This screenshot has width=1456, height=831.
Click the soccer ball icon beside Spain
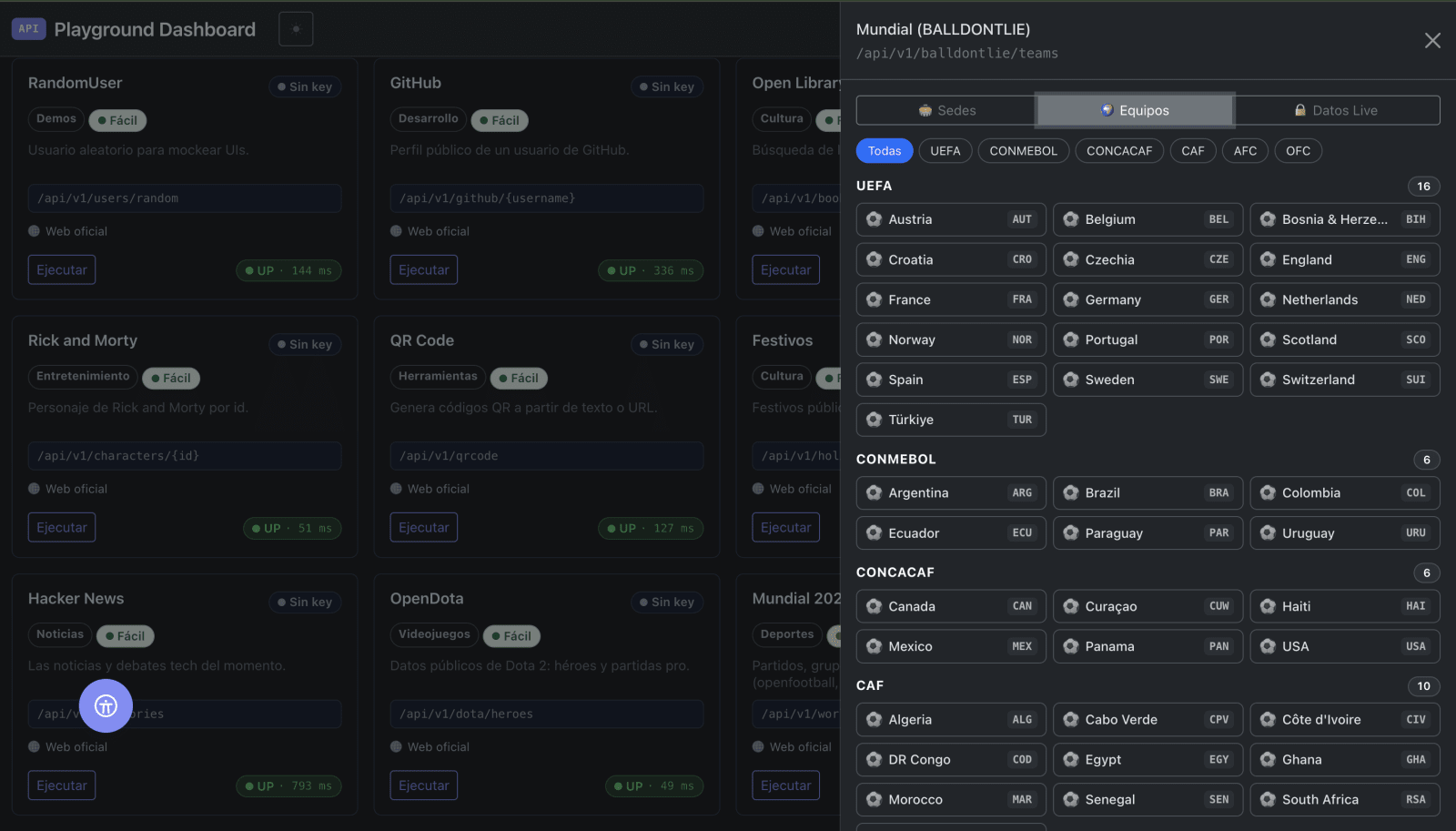coord(874,380)
